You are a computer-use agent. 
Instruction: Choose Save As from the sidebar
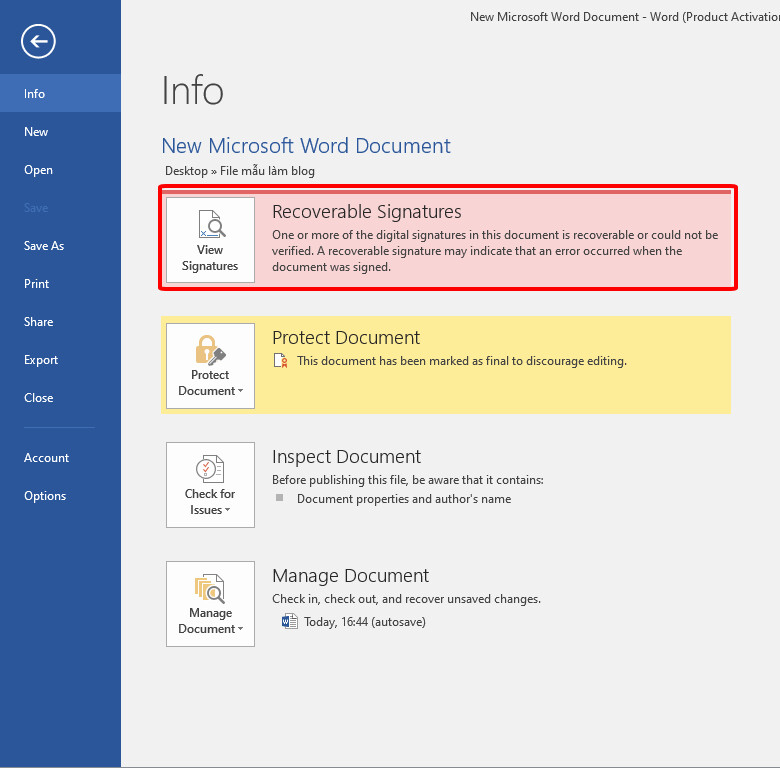(x=44, y=246)
